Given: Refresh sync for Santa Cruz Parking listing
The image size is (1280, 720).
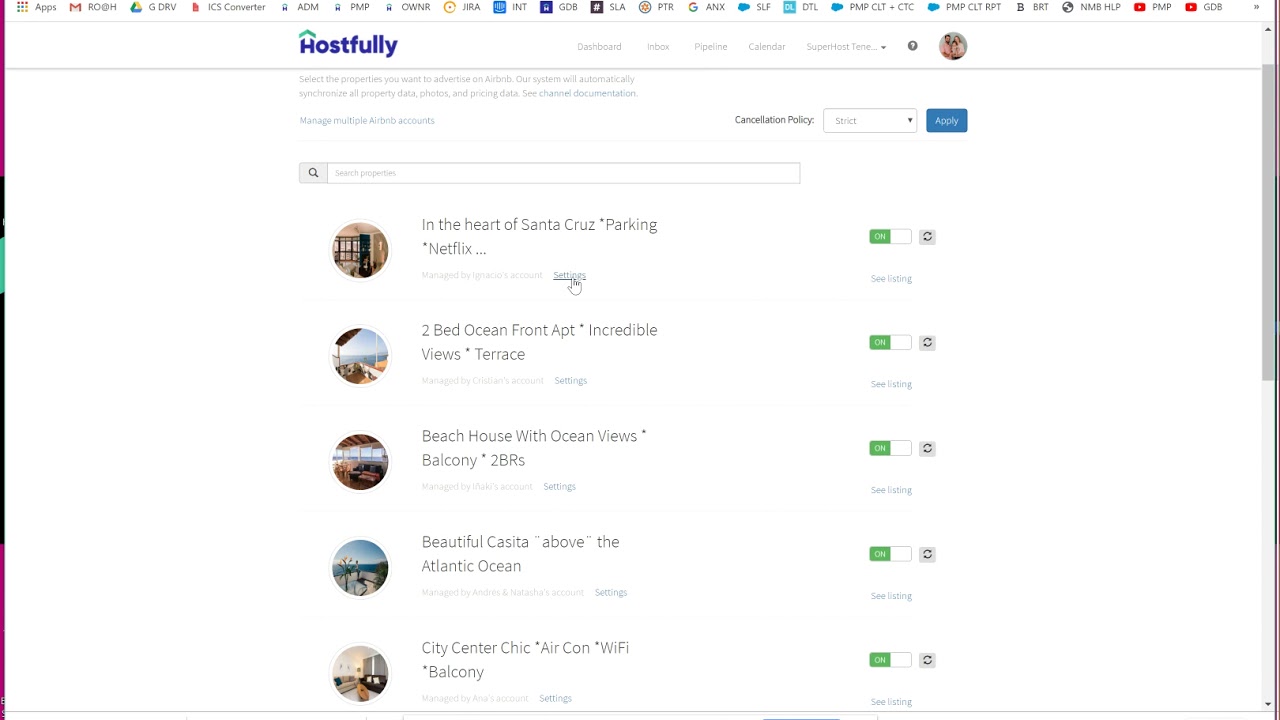Looking at the screenshot, I should tap(927, 237).
